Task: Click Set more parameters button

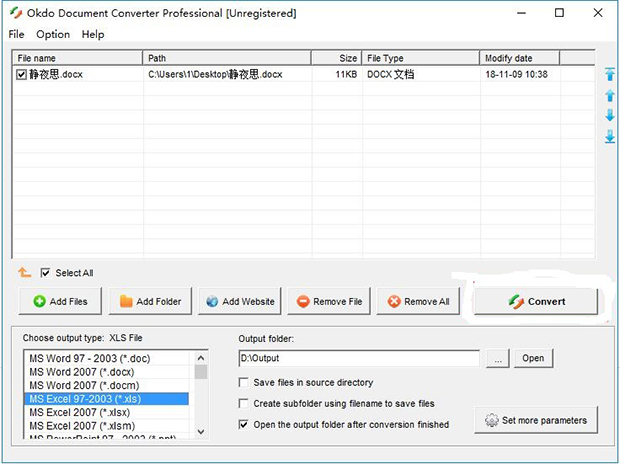Action: click(537, 421)
